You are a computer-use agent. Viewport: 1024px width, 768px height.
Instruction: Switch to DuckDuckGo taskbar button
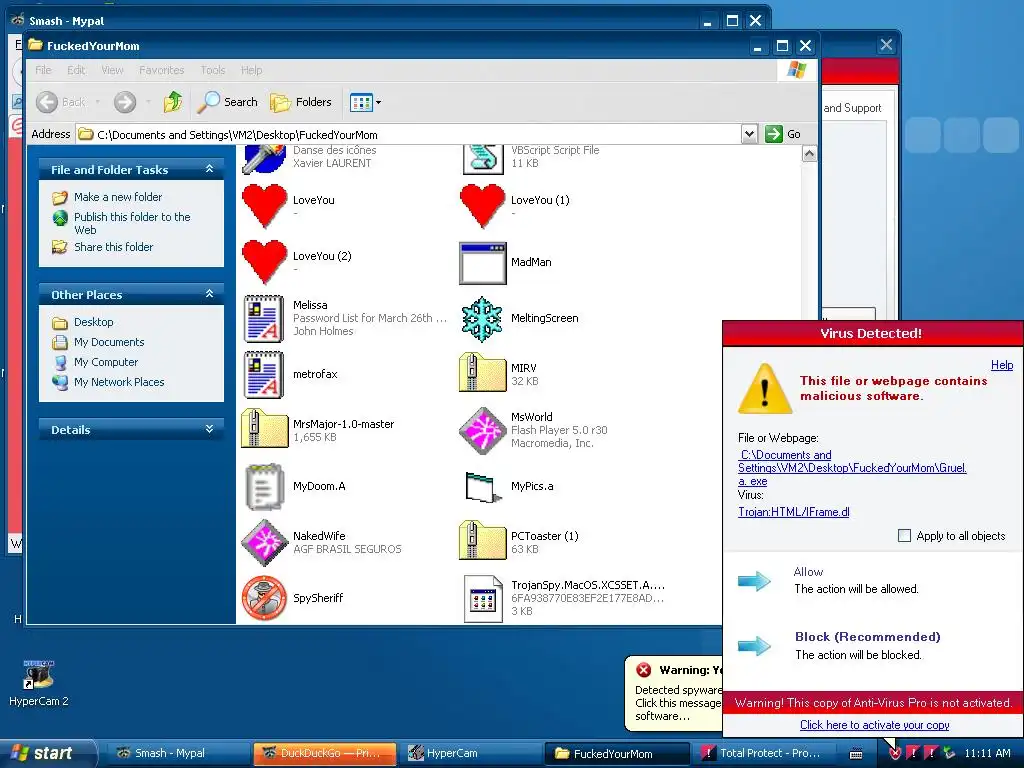pos(324,754)
